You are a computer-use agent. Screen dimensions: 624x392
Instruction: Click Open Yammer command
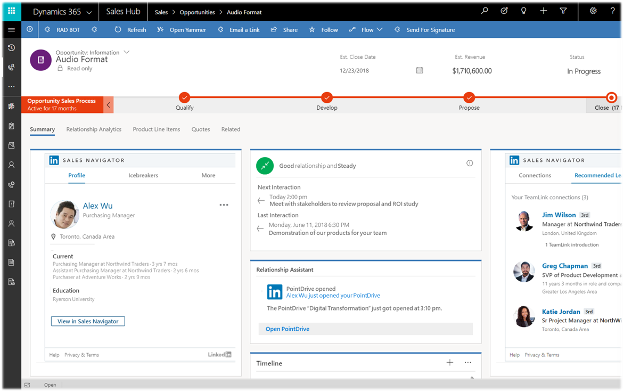(x=181, y=30)
